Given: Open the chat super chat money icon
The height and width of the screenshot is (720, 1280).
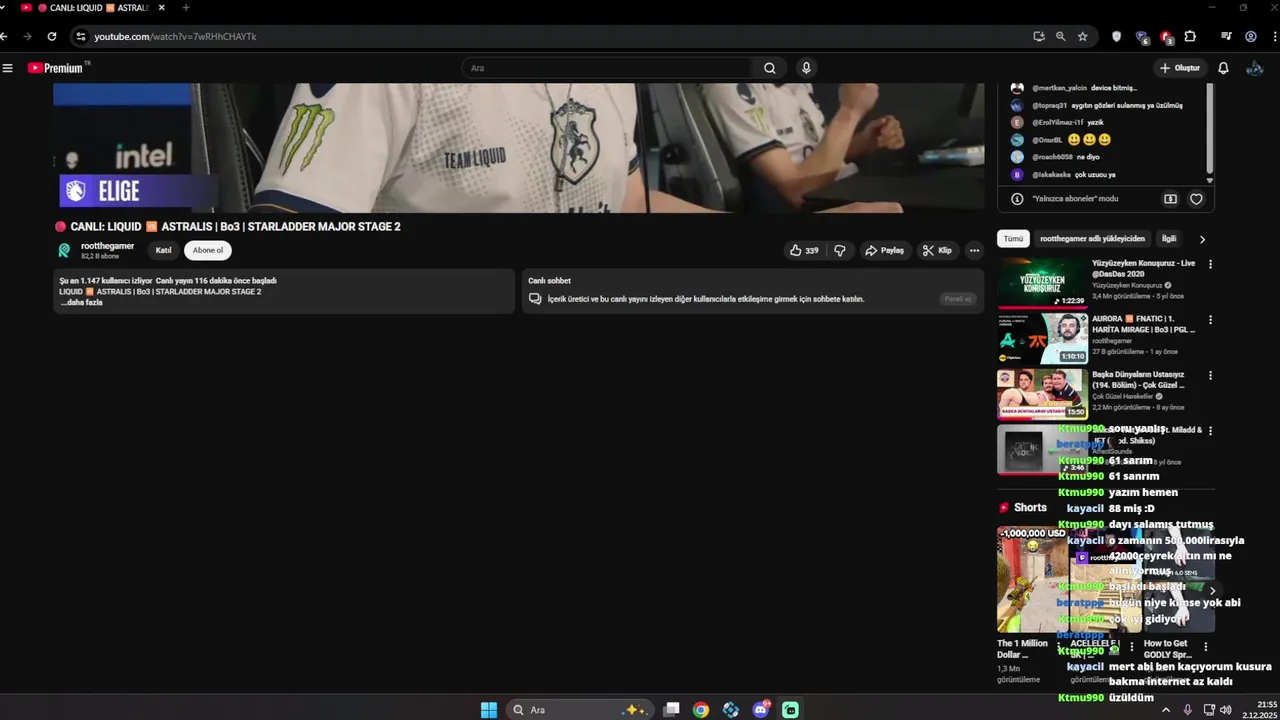Looking at the screenshot, I should tap(1170, 199).
